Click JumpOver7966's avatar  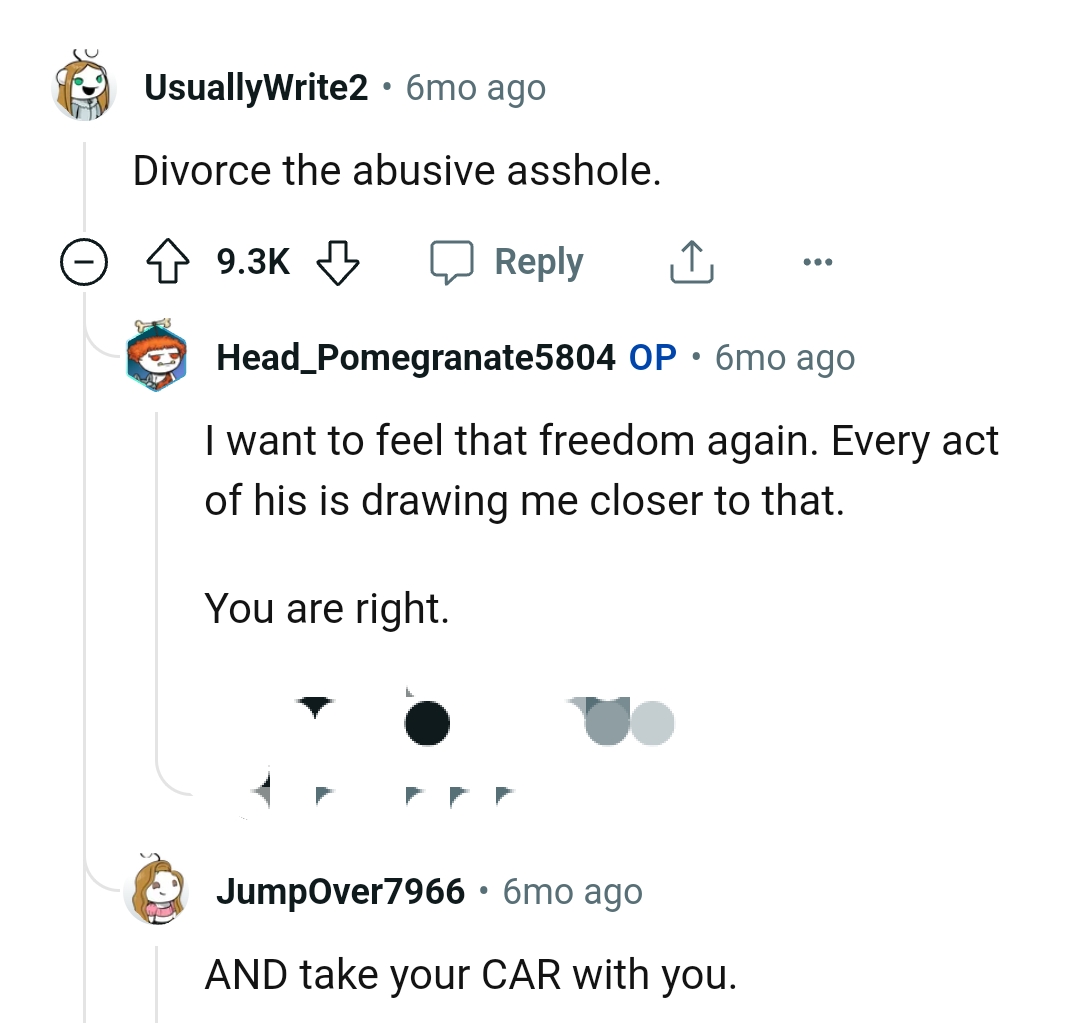click(156, 891)
